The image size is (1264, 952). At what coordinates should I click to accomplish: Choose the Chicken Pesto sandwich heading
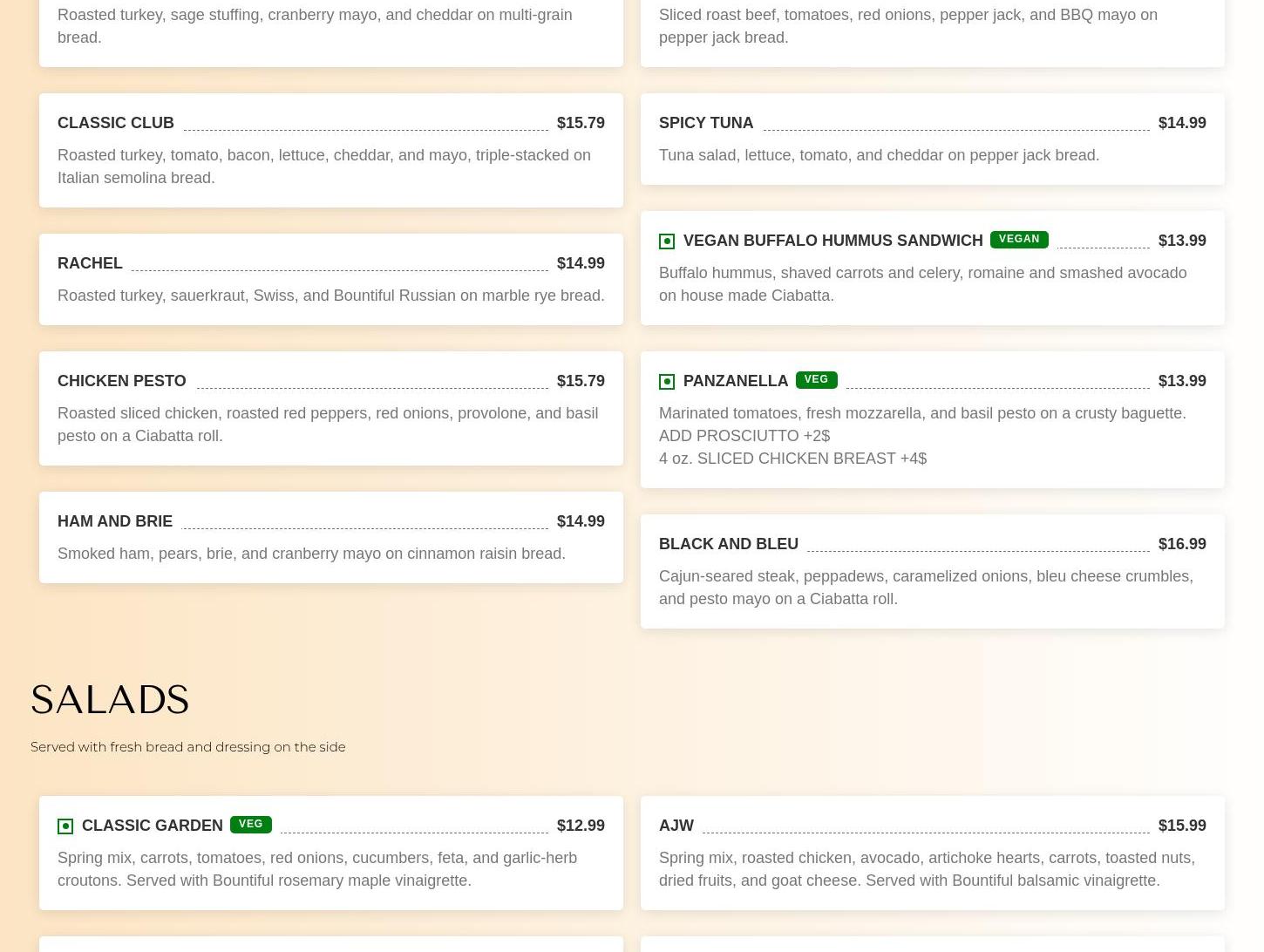click(x=122, y=381)
